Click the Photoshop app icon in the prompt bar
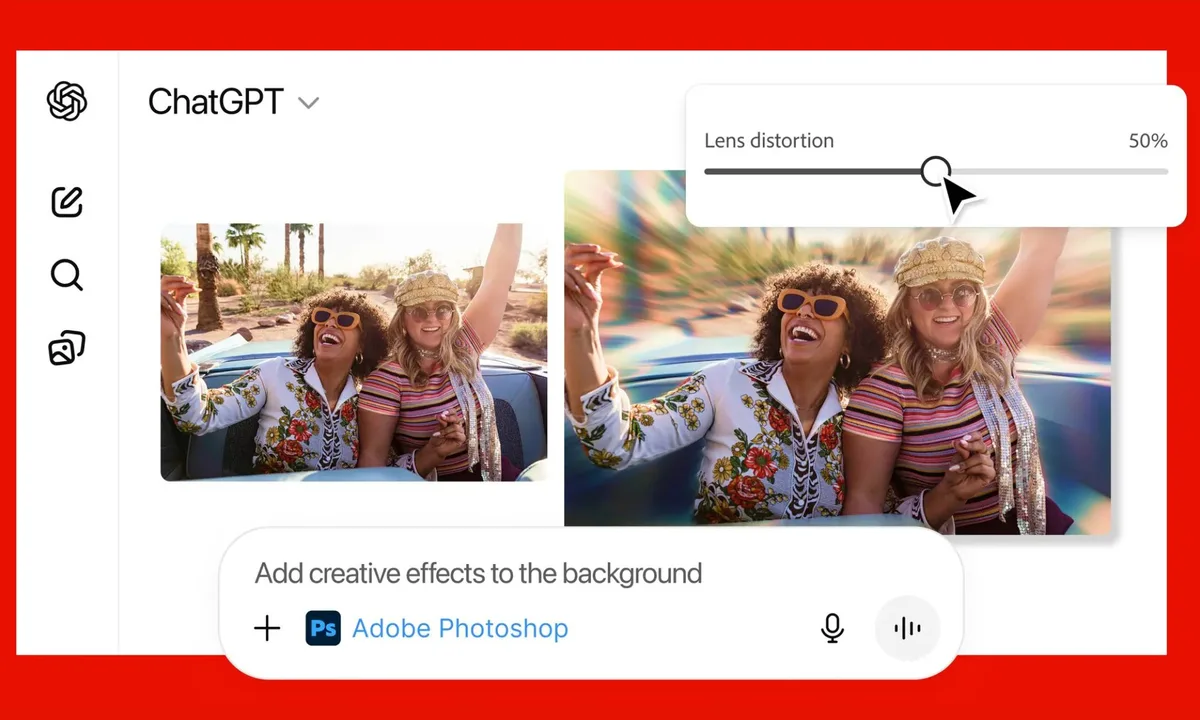This screenshot has width=1200, height=720. [x=322, y=628]
